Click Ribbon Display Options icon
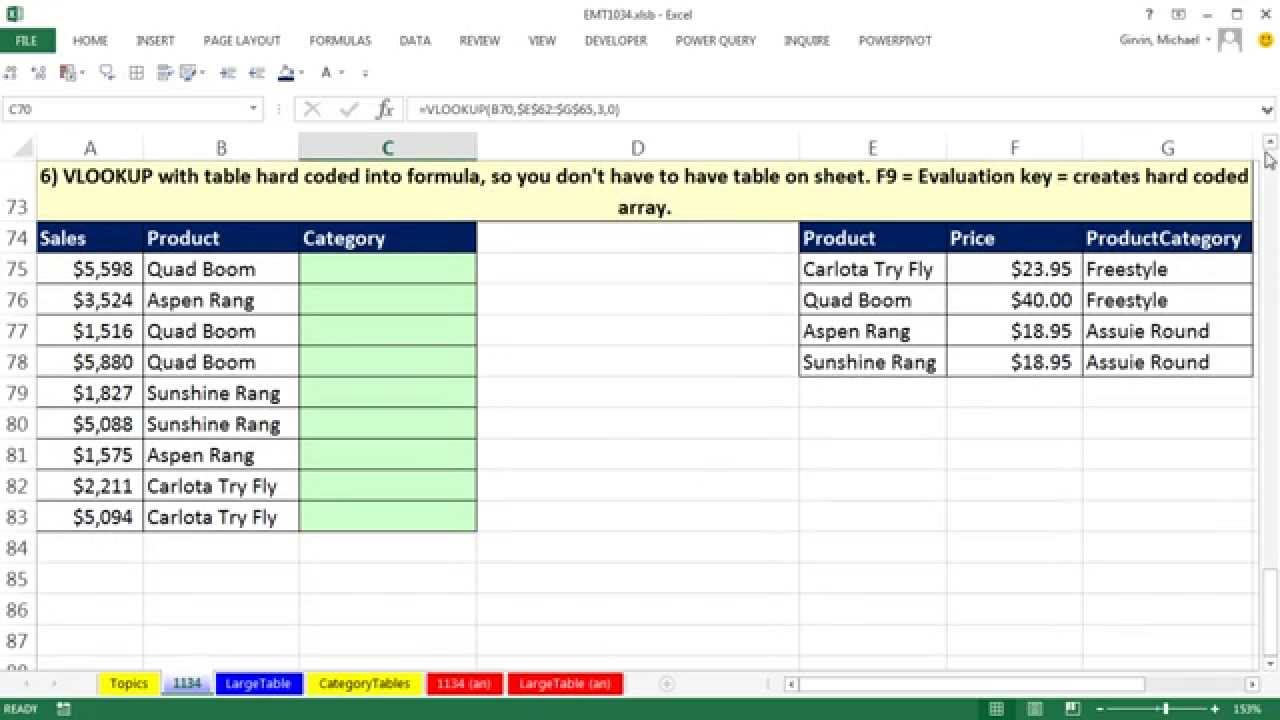The width and height of the screenshot is (1280, 720). coord(1179,14)
